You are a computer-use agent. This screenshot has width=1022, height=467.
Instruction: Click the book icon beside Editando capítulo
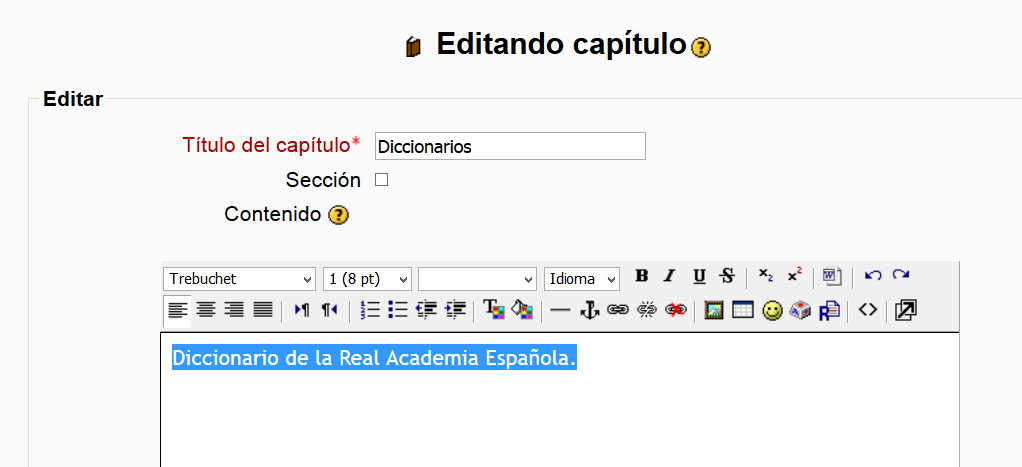pos(413,47)
